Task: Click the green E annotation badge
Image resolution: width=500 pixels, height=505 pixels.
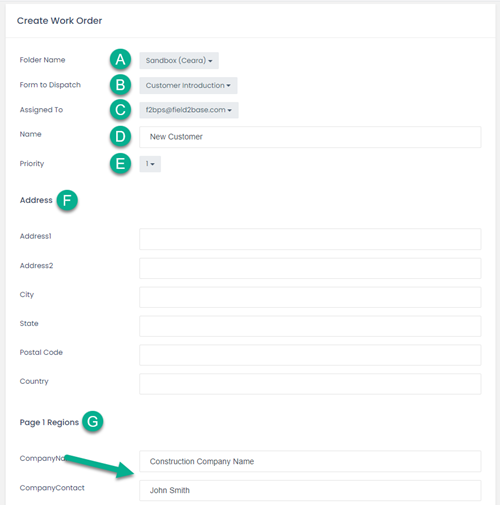Action: (x=120, y=164)
